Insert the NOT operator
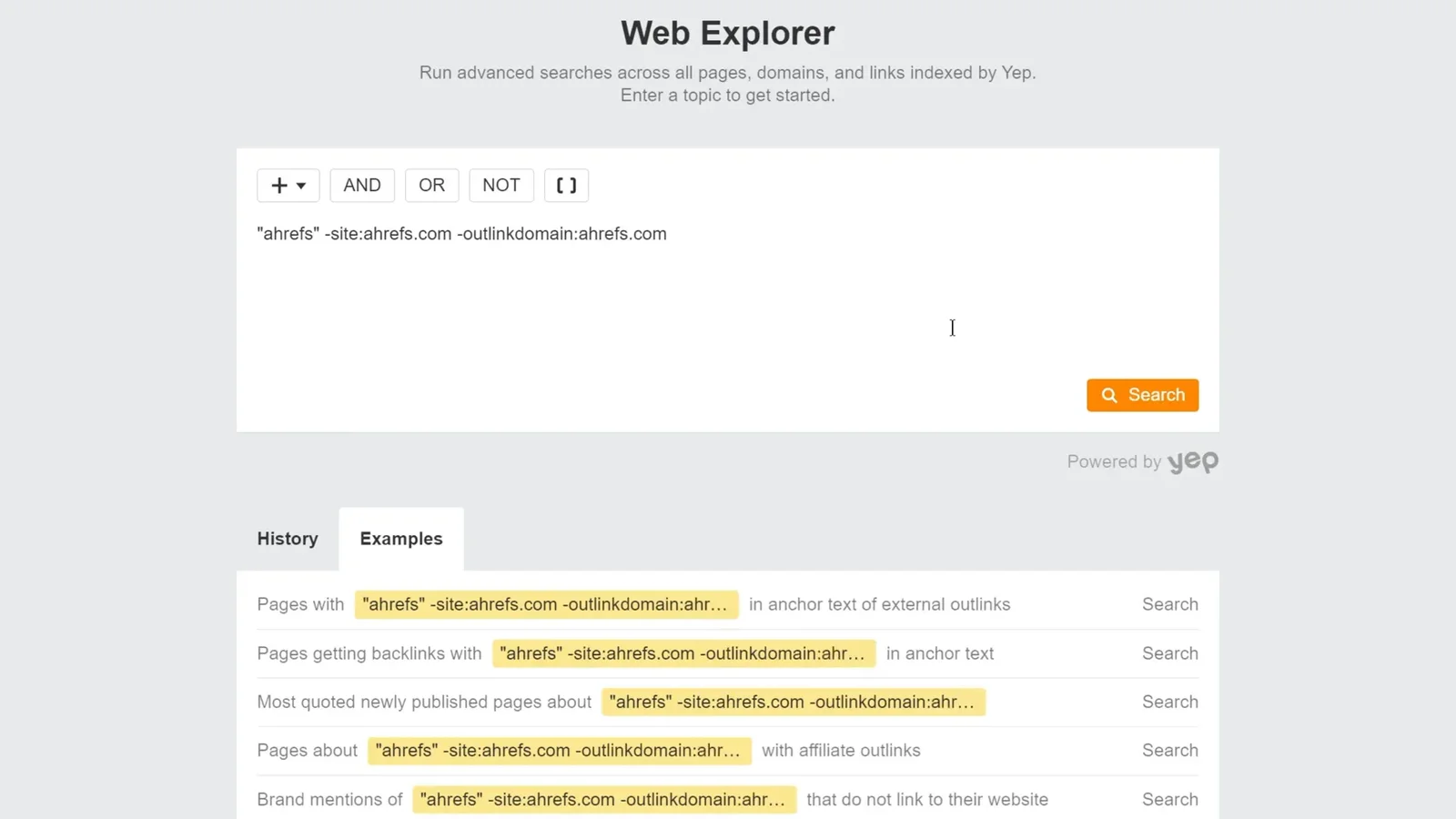The width and height of the screenshot is (1456, 819). [500, 186]
